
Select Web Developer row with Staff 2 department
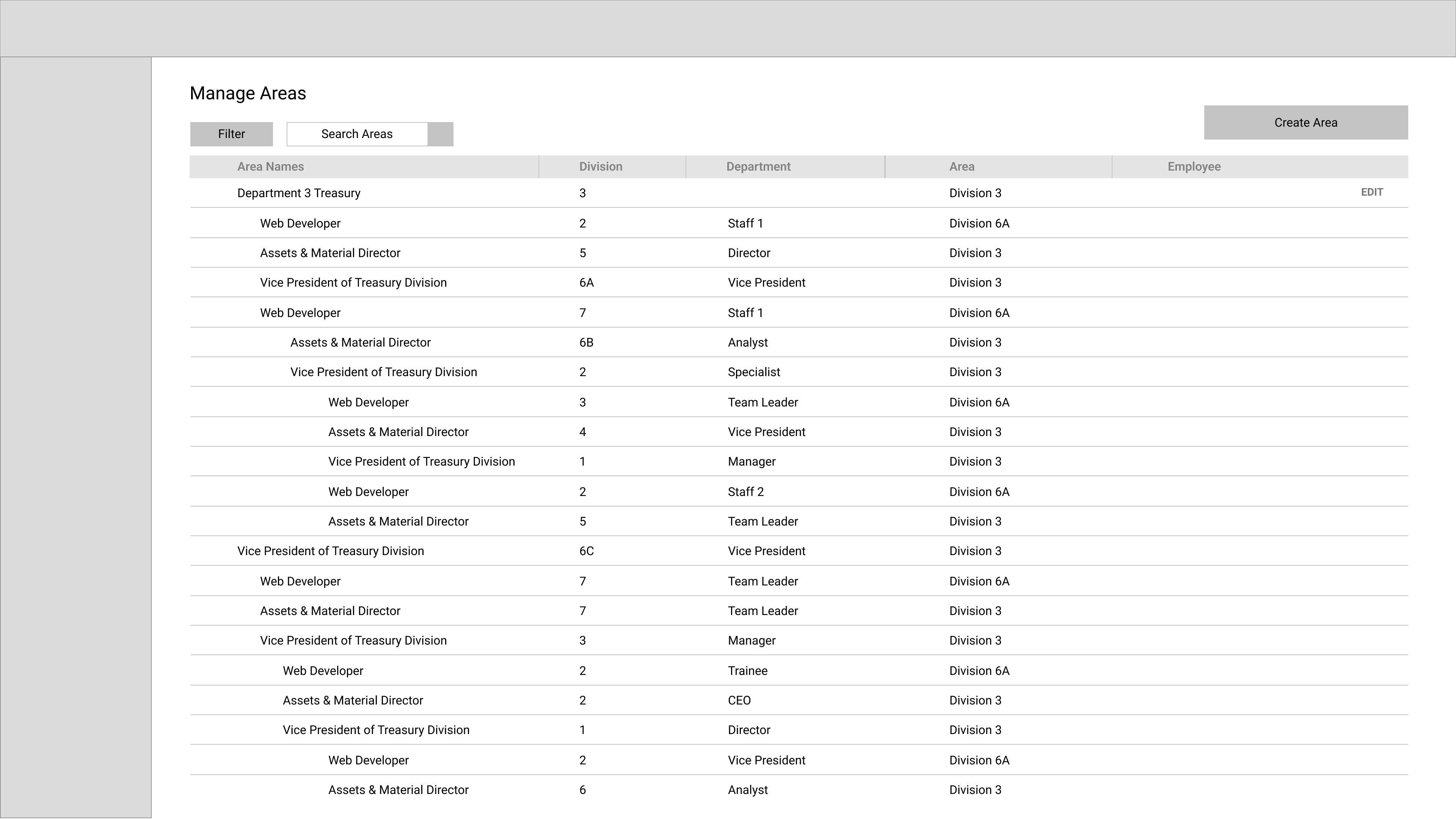point(368,492)
